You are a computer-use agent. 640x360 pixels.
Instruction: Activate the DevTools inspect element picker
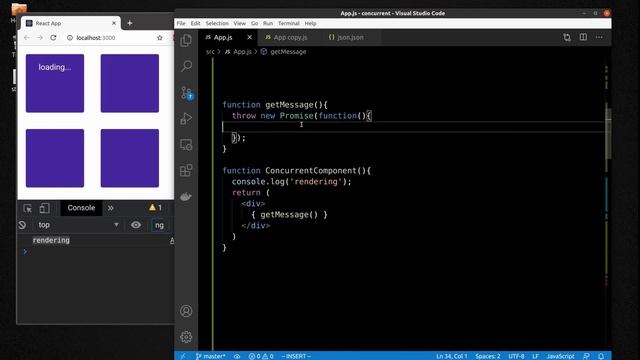click(x=27, y=208)
